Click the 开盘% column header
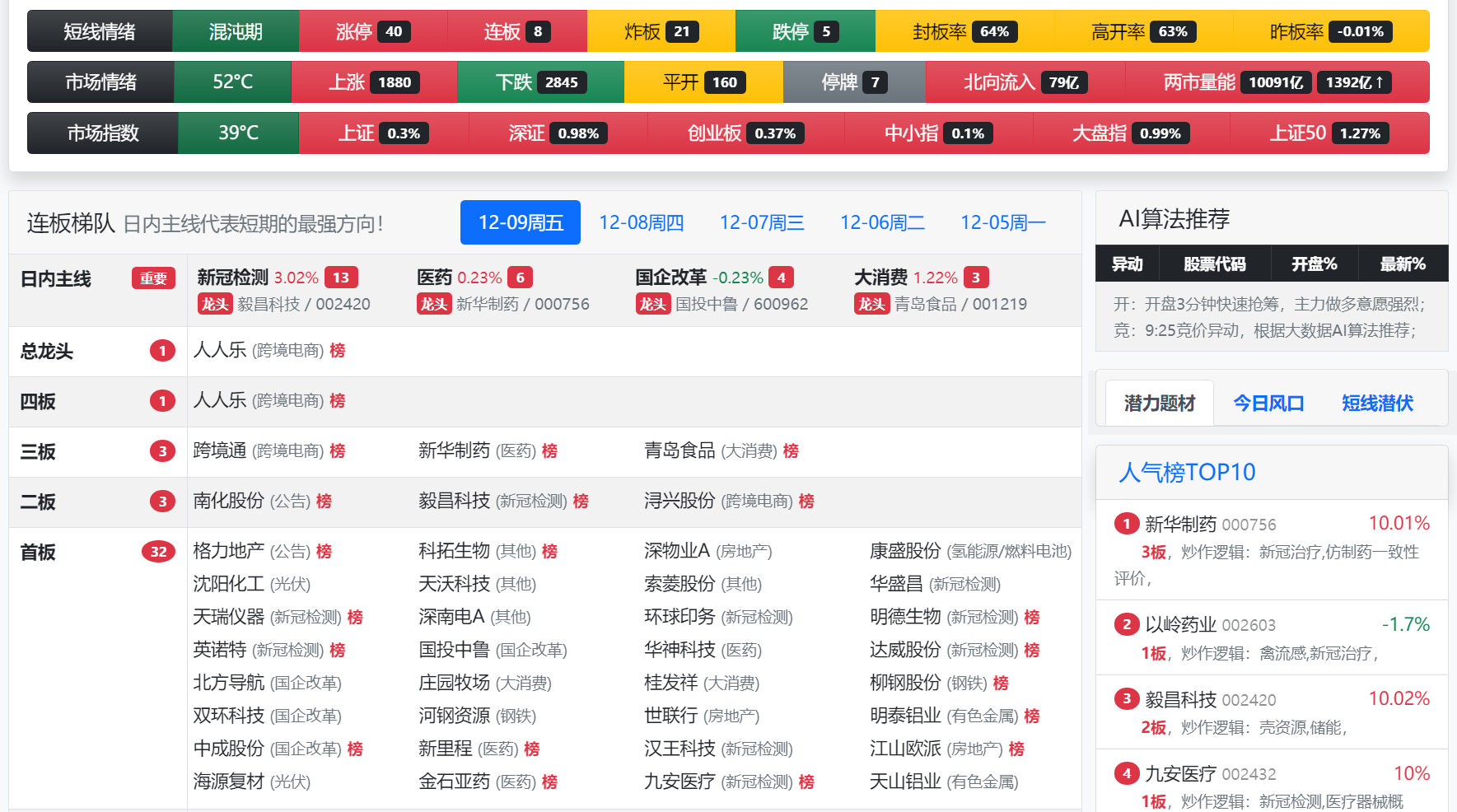 (x=1314, y=264)
